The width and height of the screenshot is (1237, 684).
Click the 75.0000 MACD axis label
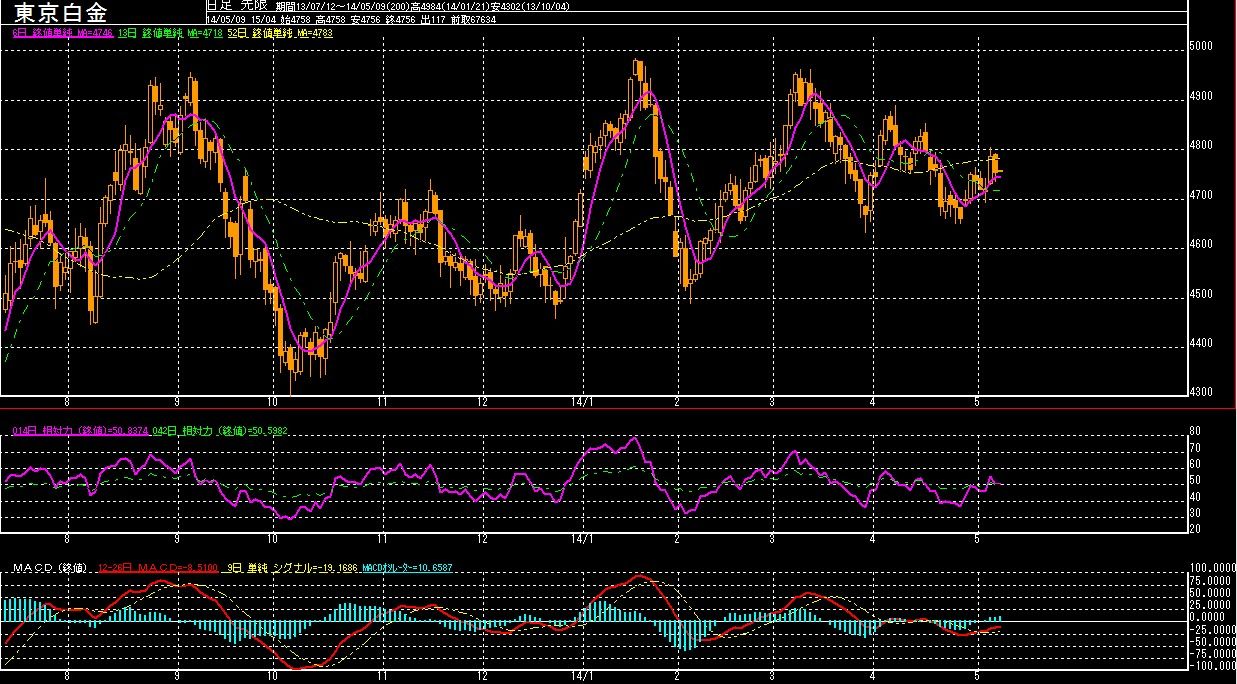[1209, 580]
